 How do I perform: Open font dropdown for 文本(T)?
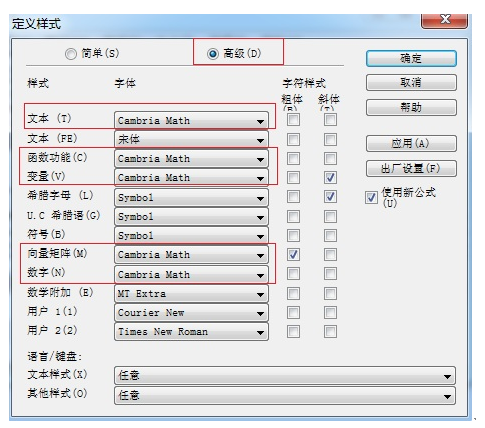pyautogui.click(x=191, y=120)
